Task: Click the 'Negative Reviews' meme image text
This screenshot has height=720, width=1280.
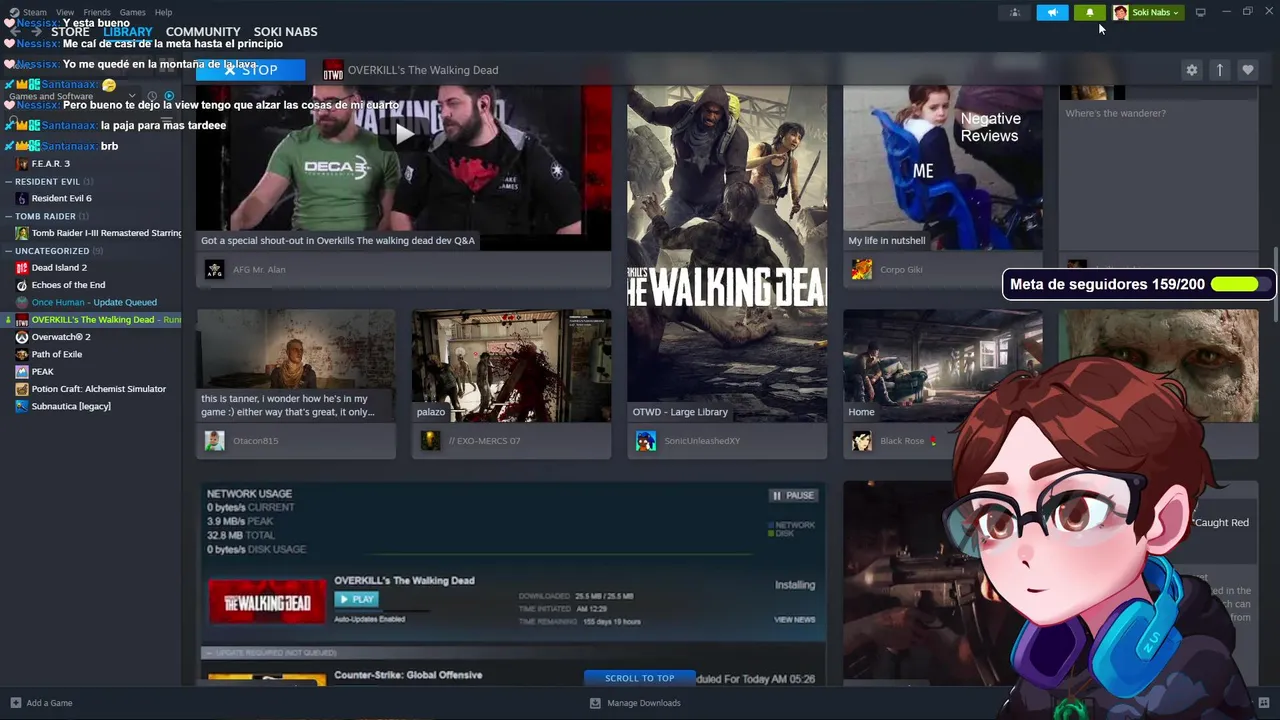Action: click(990, 127)
